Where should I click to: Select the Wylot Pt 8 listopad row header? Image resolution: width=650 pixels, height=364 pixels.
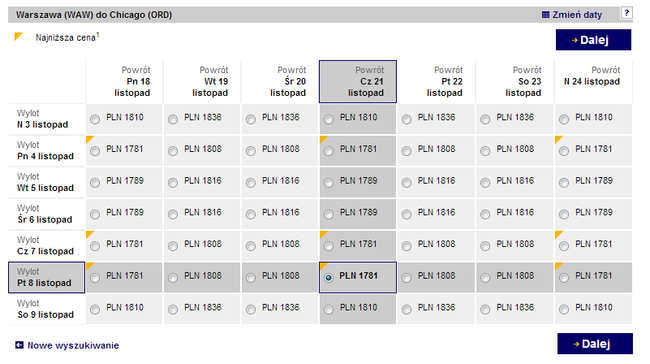46,277
